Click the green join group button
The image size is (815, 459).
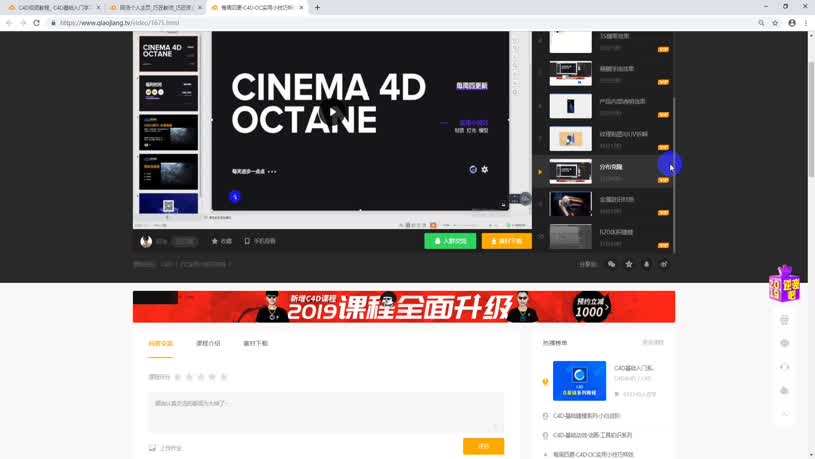[450, 241]
